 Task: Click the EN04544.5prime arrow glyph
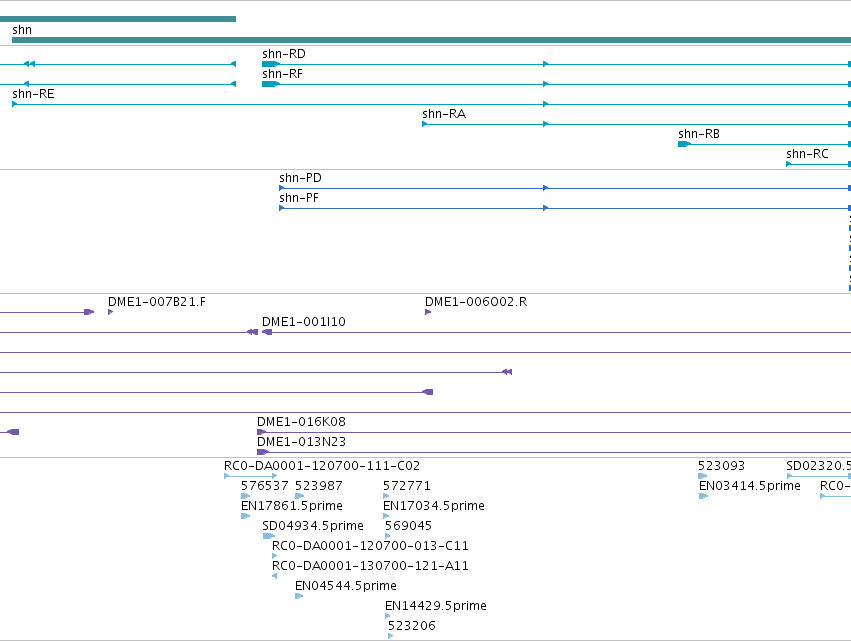[x=299, y=596]
